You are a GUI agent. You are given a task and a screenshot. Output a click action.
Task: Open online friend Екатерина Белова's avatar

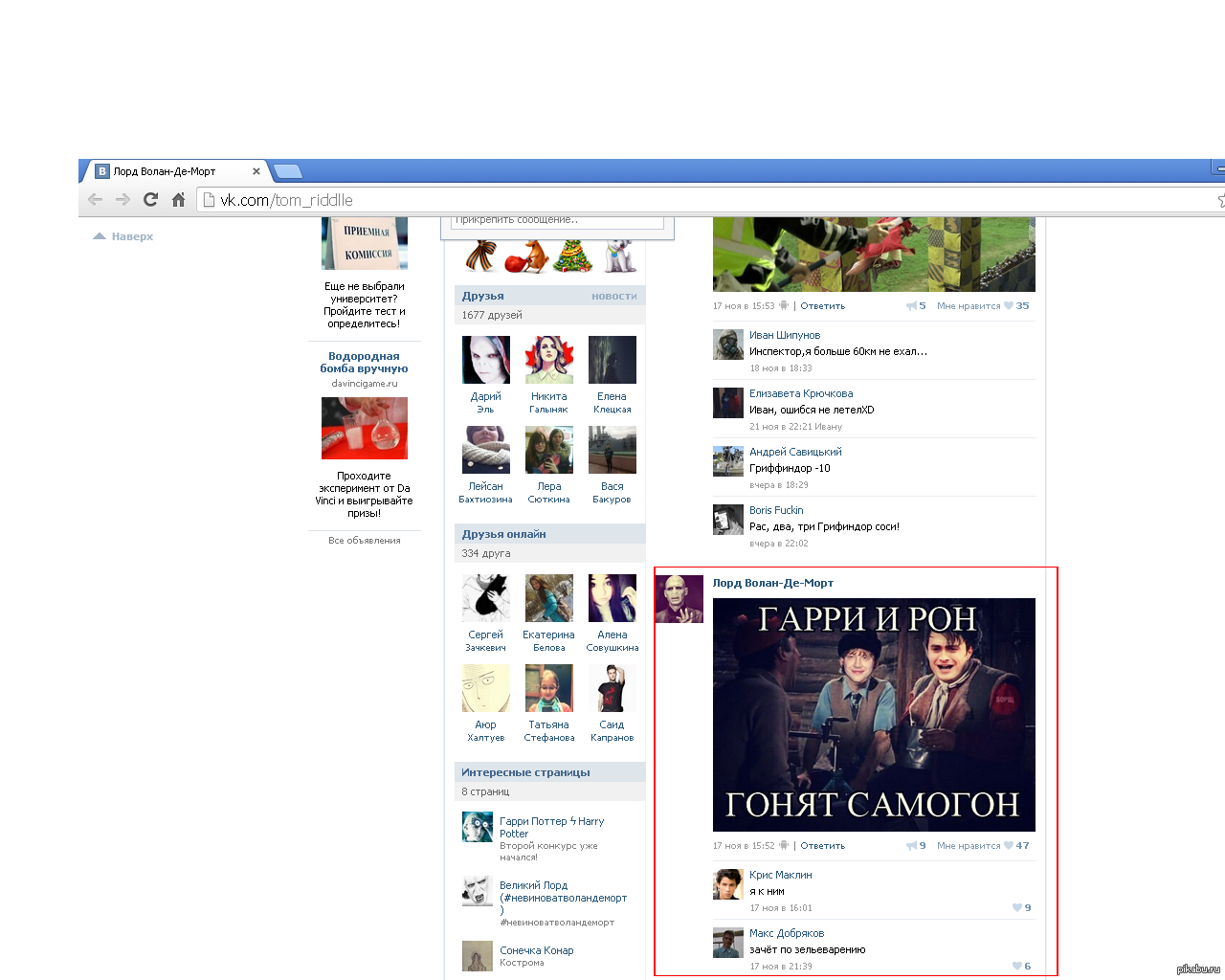pyautogui.click(x=549, y=598)
